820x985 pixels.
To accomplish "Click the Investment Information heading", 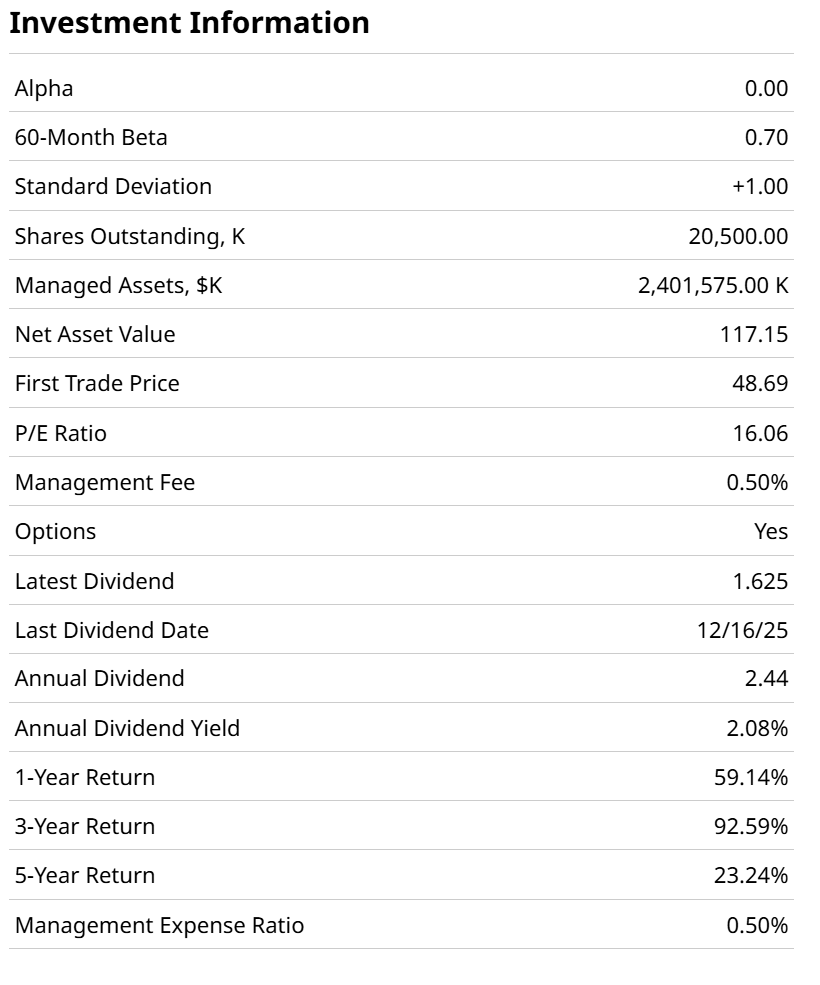I will pos(189,23).
